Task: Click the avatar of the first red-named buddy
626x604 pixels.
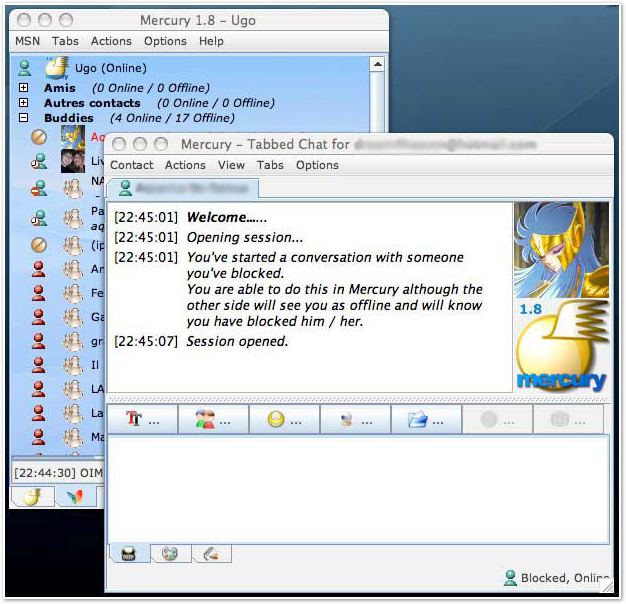Action: [73, 137]
